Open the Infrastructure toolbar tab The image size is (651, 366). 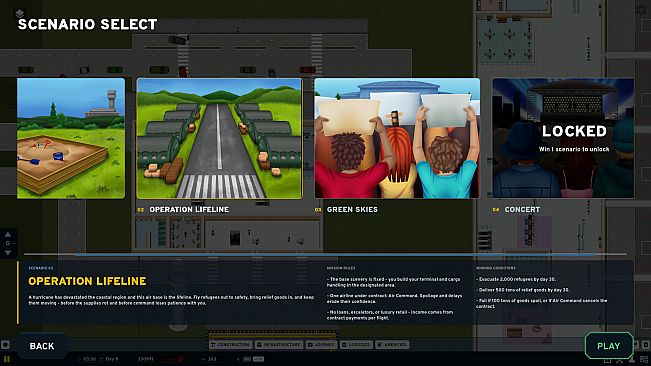tap(279, 344)
